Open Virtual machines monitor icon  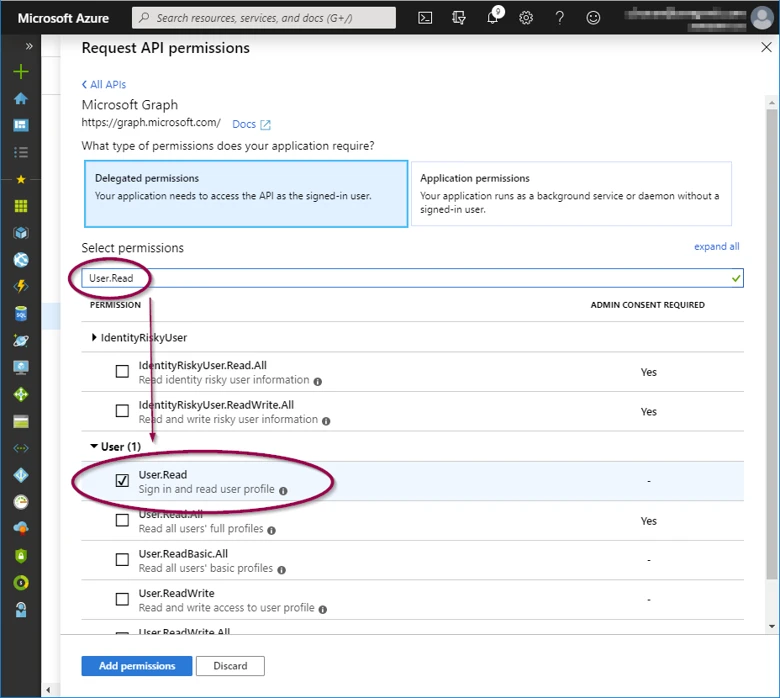pos(21,368)
